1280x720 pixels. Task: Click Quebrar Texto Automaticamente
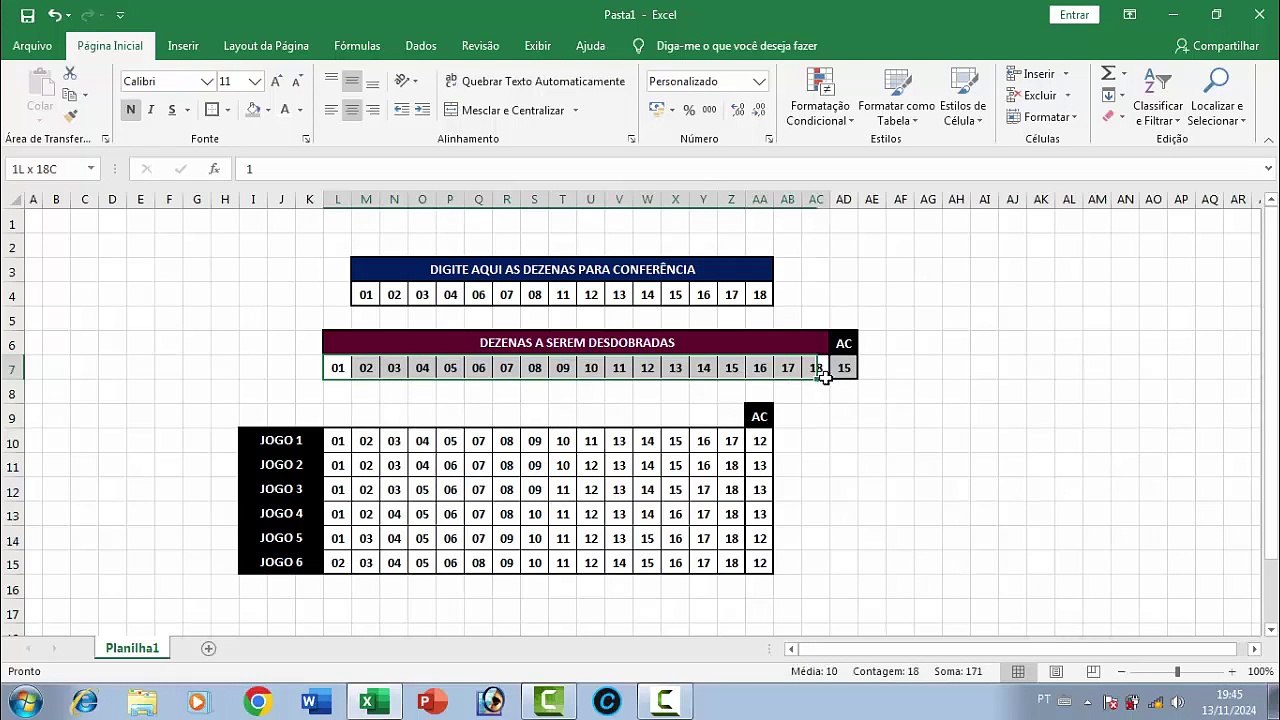coord(534,81)
